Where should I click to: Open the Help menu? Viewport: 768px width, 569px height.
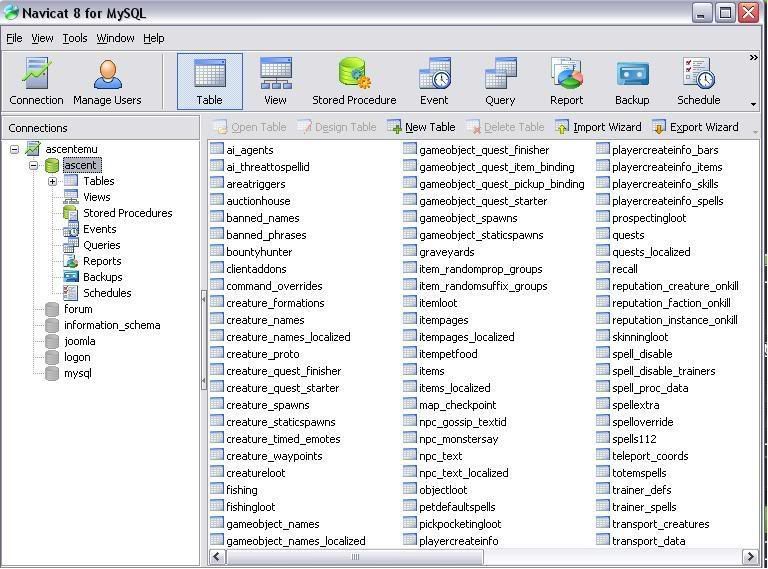tap(154, 38)
